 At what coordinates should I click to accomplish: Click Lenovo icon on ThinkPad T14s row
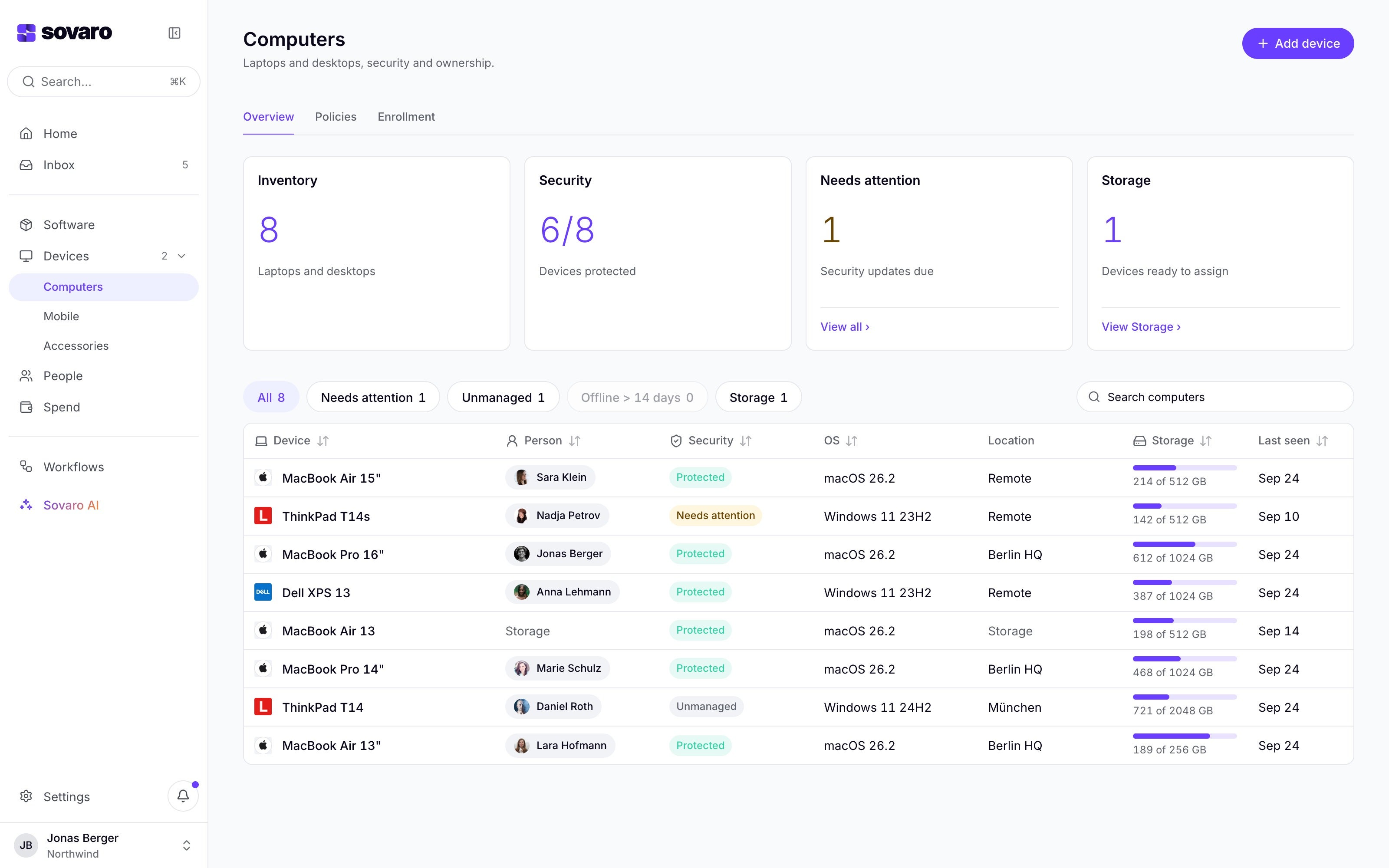click(263, 516)
